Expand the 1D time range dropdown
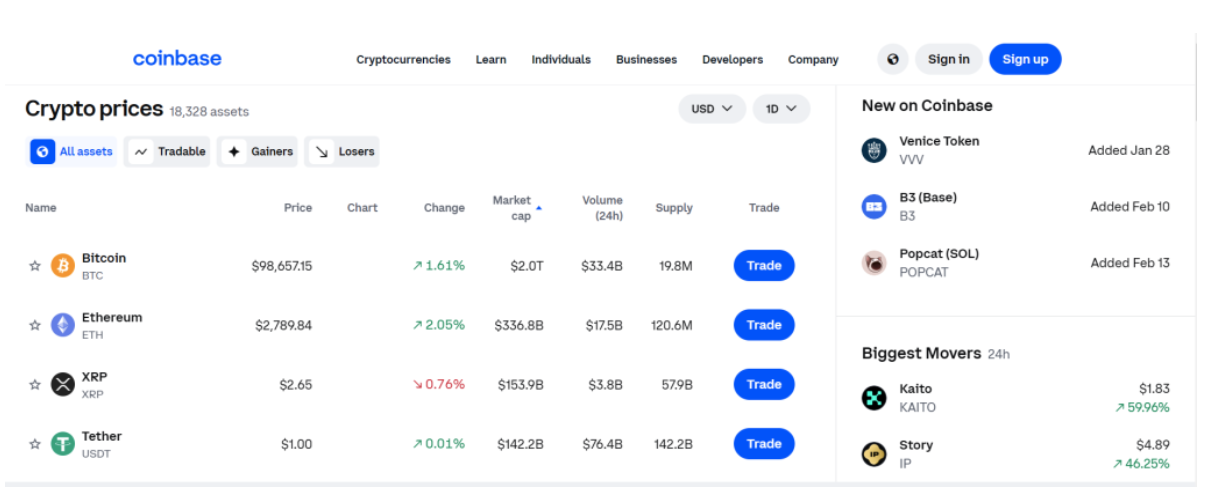 coord(781,109)
